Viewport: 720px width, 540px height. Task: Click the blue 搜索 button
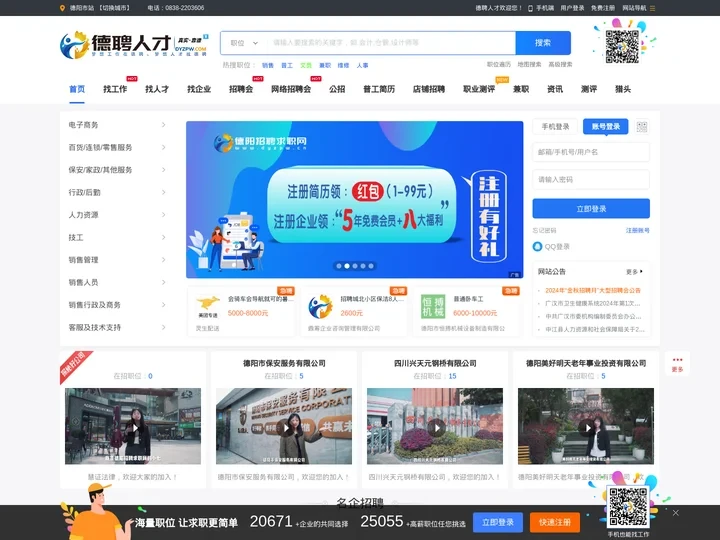pyautogui.click(x=543, y=43)
